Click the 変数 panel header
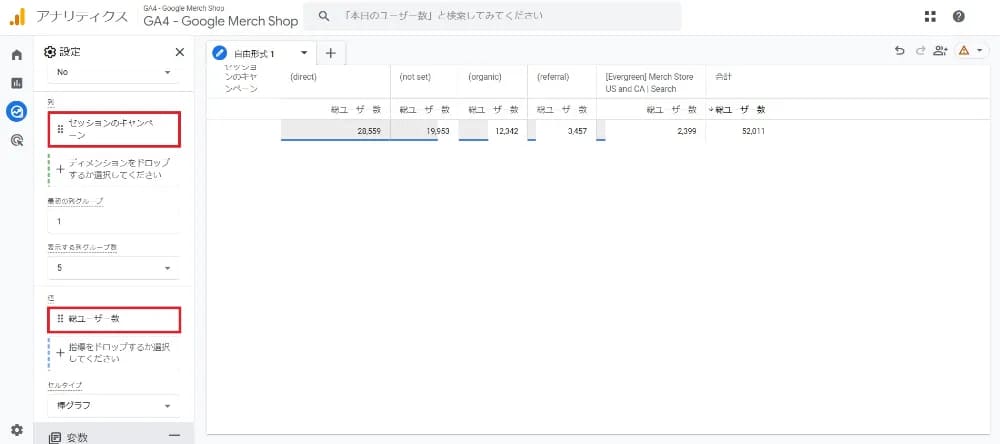The width and height of the screenshot is (1000, 444). [114, 434]
